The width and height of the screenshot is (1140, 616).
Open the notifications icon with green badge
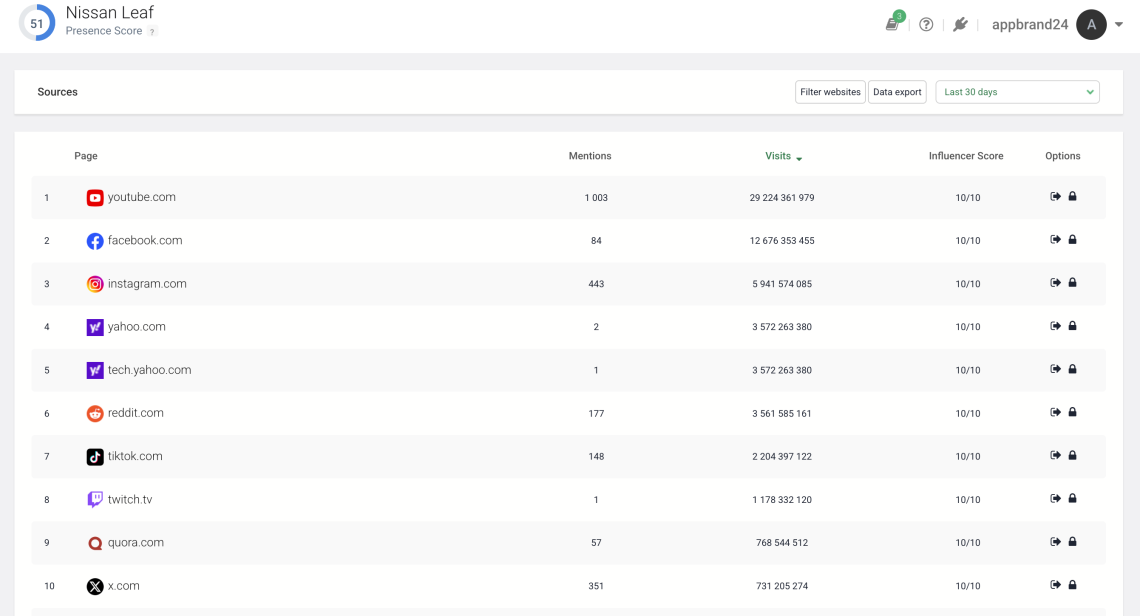[x=894, y=23]
